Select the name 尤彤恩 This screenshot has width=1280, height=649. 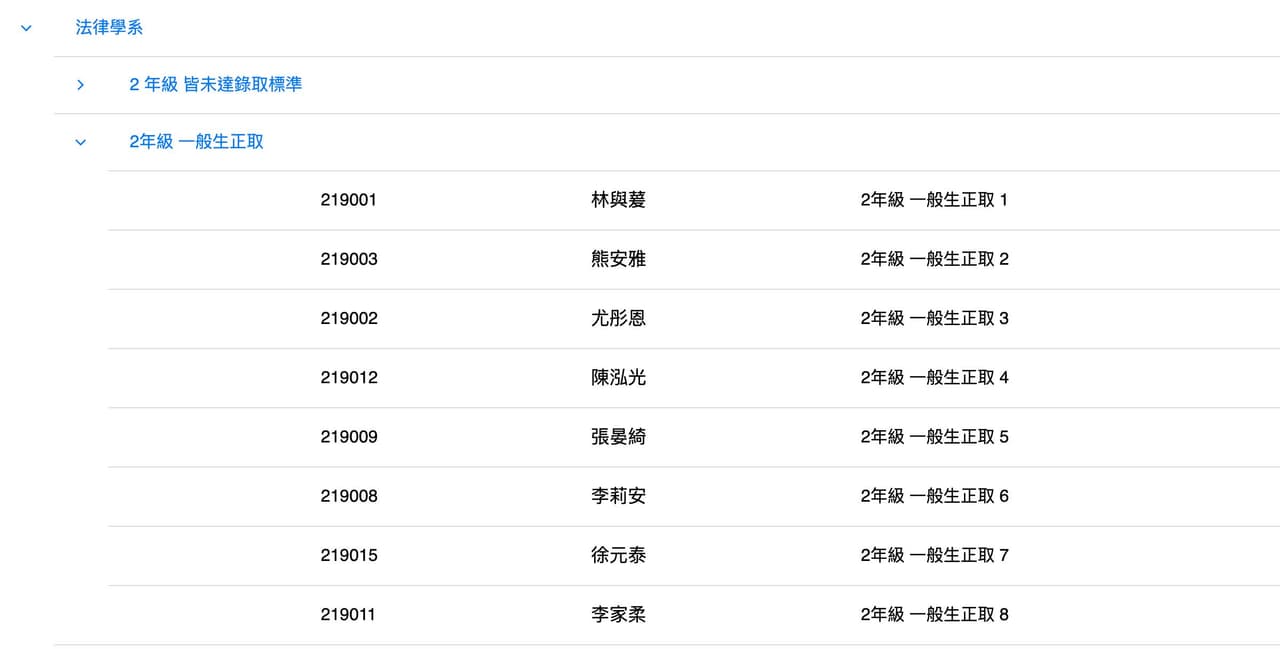pyautogui.click(x=619, y=318)
